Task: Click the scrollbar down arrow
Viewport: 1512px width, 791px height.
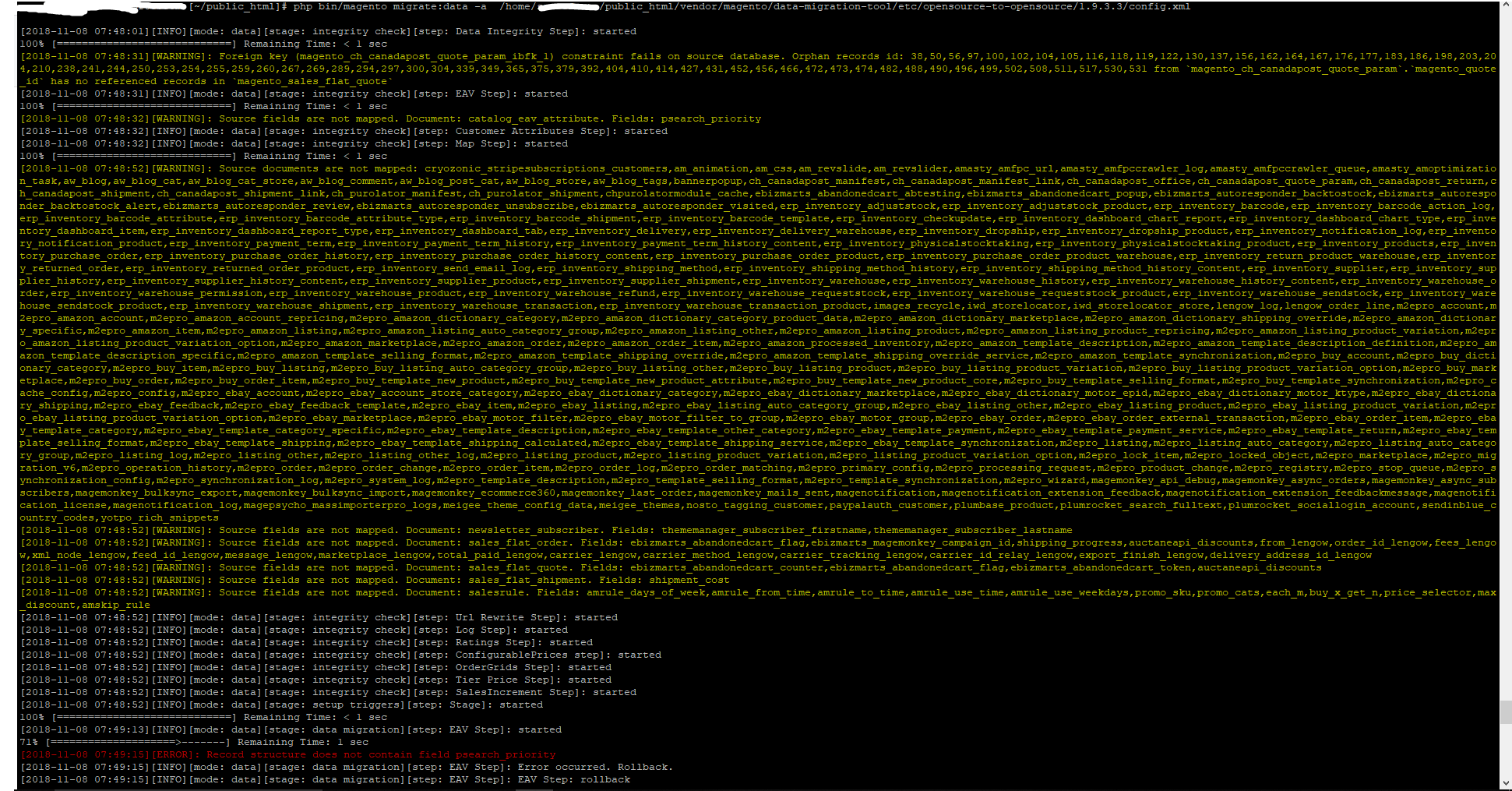Action: tap(1505, 782)
